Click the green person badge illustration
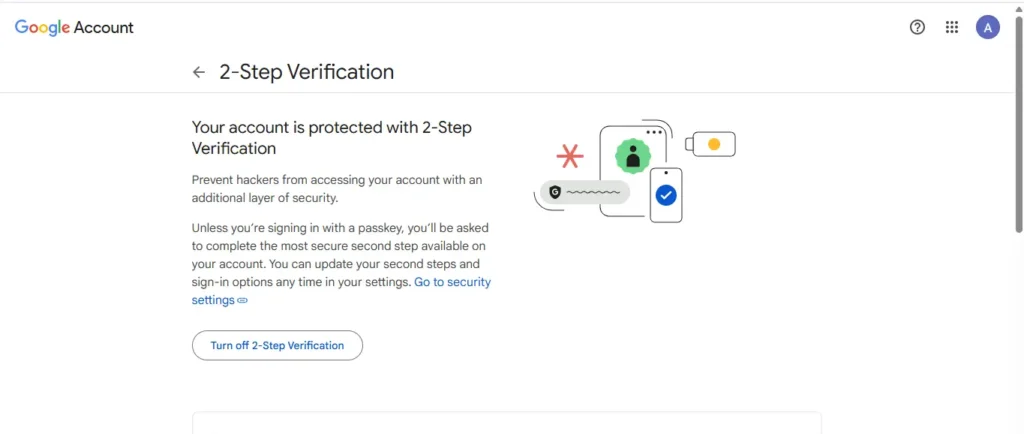Viewport: 1024px width, 434px height. click(632, 156)
